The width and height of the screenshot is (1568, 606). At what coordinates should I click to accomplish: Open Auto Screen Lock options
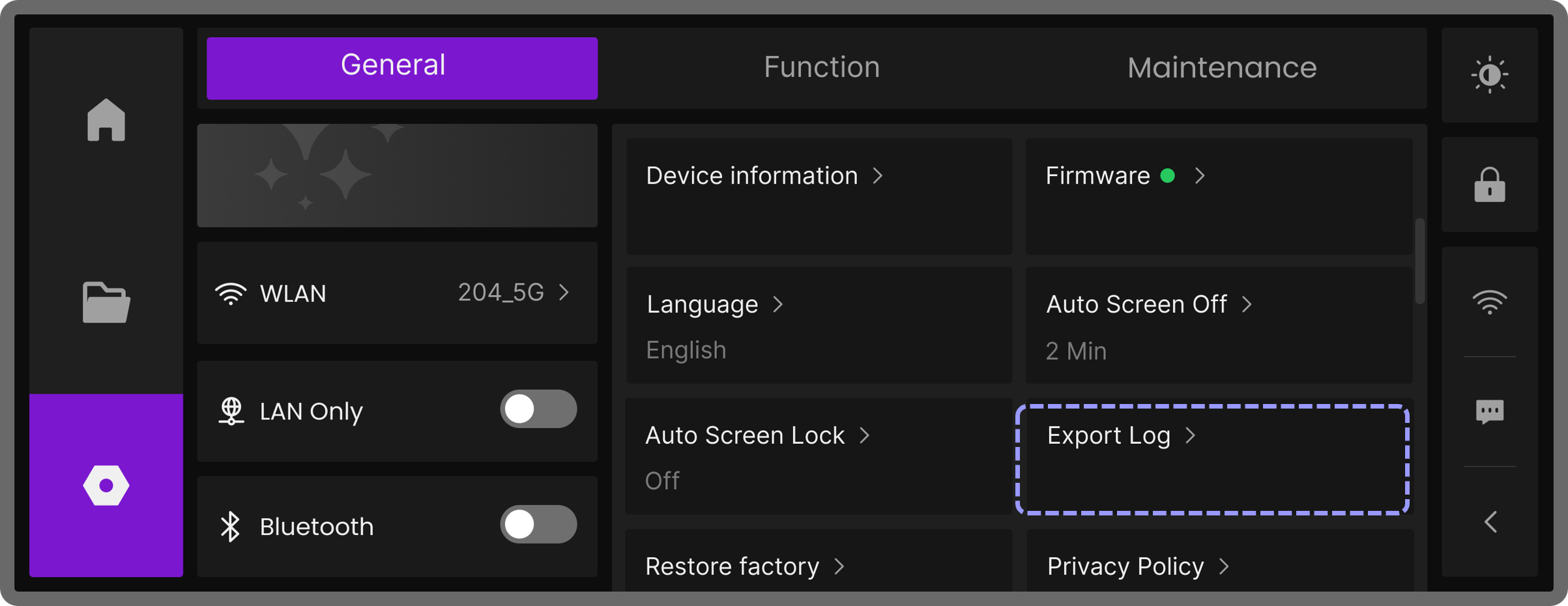pyautogui.click(x=819, y=456)
